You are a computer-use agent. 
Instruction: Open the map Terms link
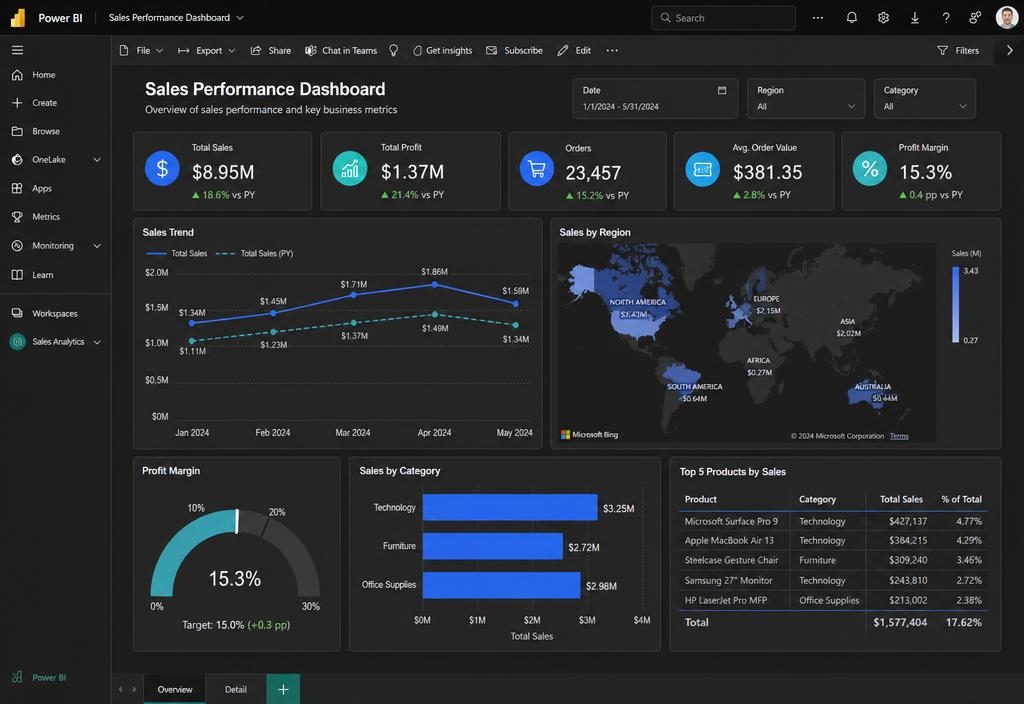[x=899, y=436]
